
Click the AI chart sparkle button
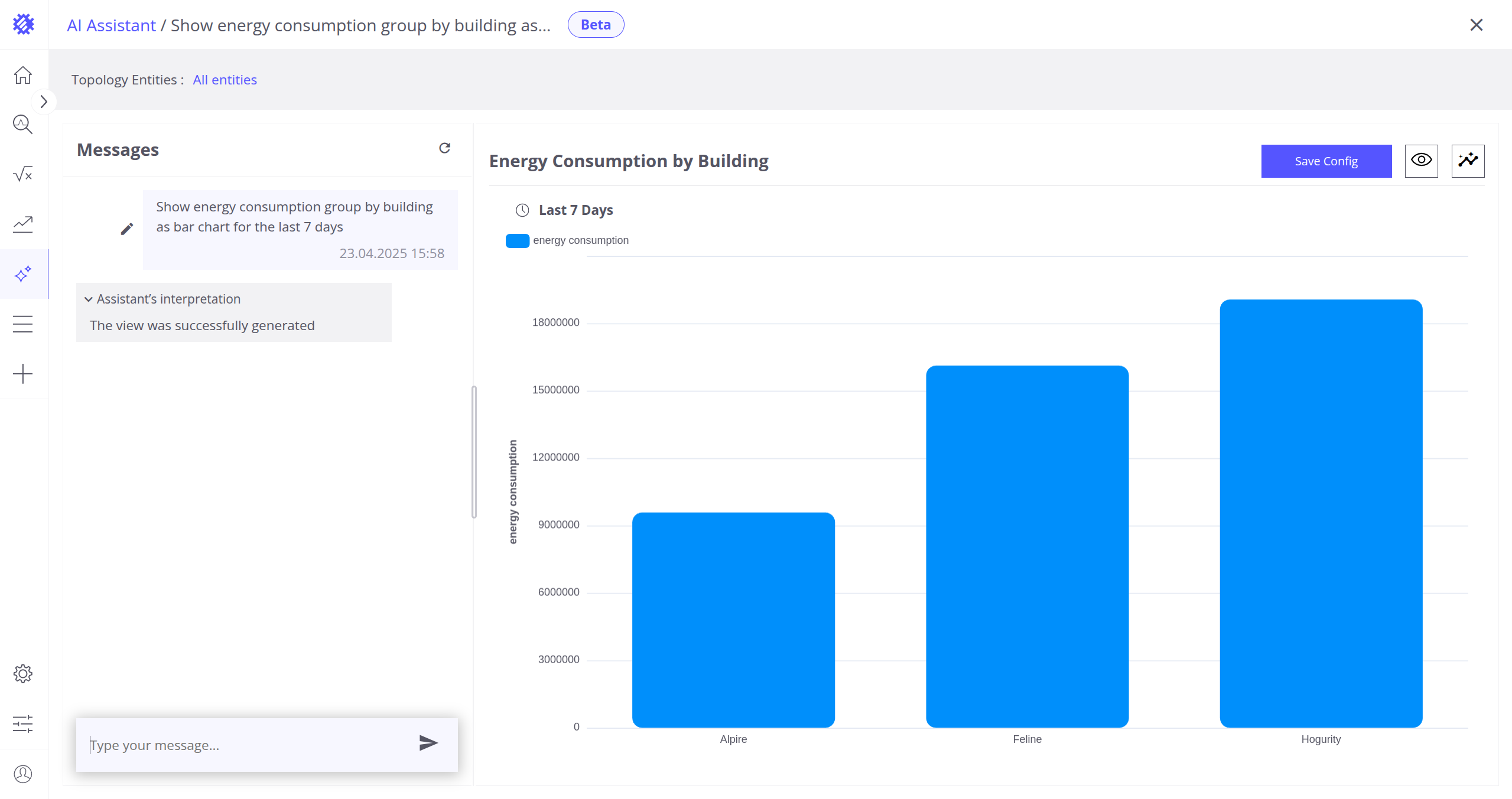(1468, 161)
